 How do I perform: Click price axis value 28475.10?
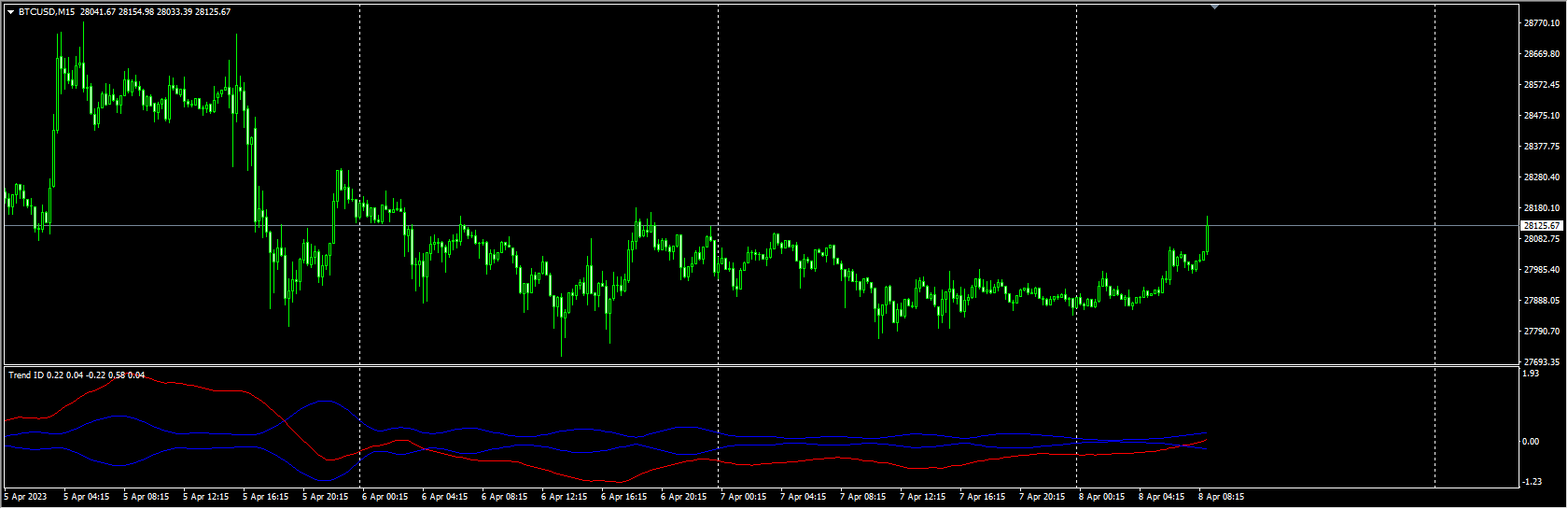pyautogui.click(x=1541, y=116)
